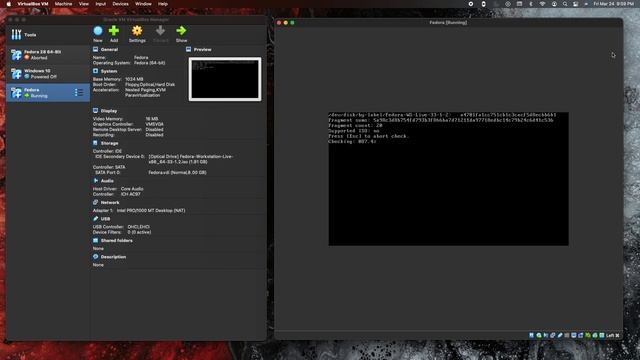Click the Fedora preview thumbnail
Screen dimensions: 640x360
coord(225,79)
